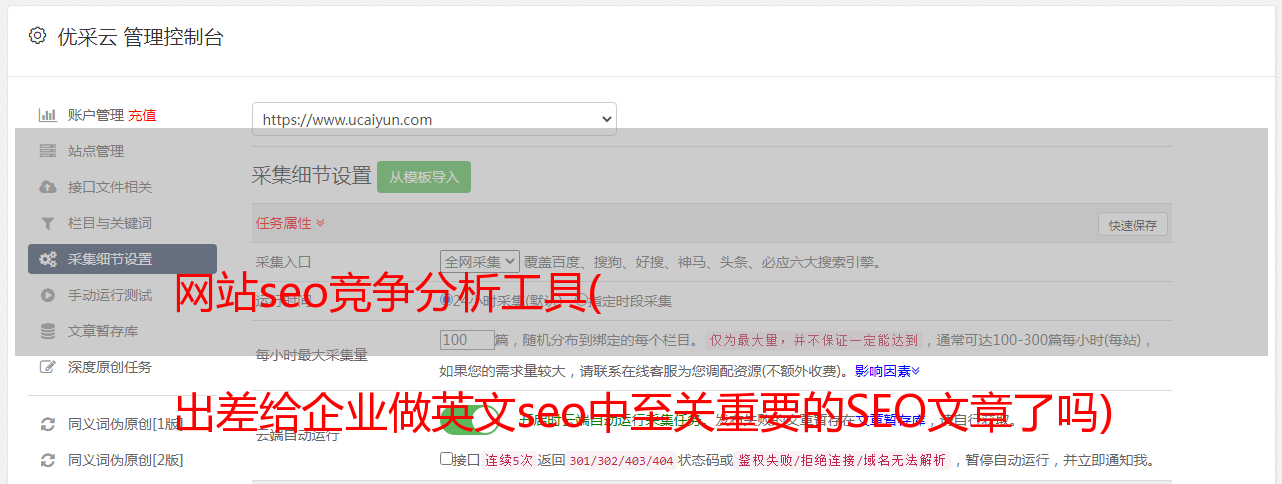Image resolution: width=1282 pixels, height=484 pixels.
Task: Open the https://www.ucaiyun.com site dropdown
Action: pyautogui.click(x=434, y=119)
